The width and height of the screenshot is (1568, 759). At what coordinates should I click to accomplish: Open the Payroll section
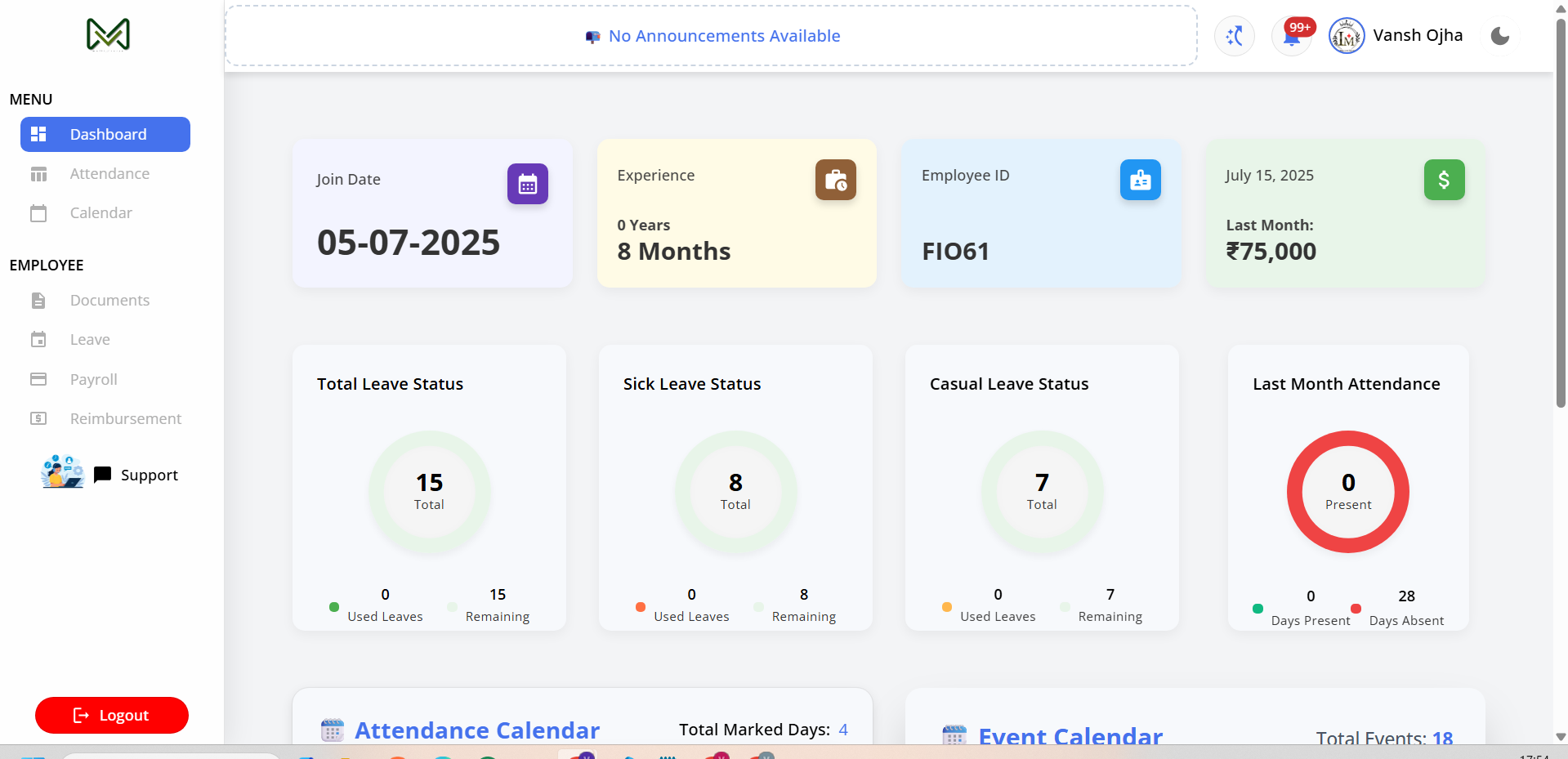click(93, 379)
